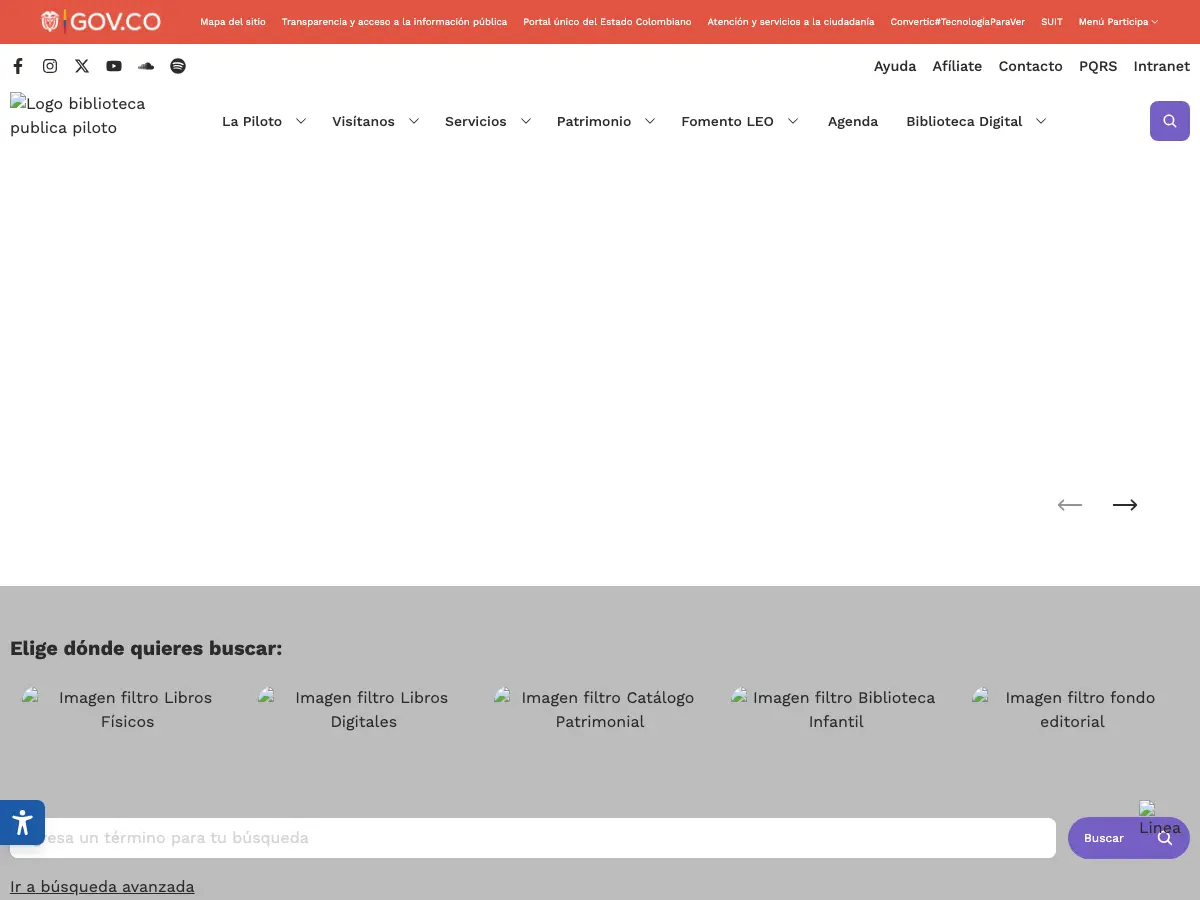Open the Facebook social icon
Screen dimensions: 1200x900
[x=18, y=66]
